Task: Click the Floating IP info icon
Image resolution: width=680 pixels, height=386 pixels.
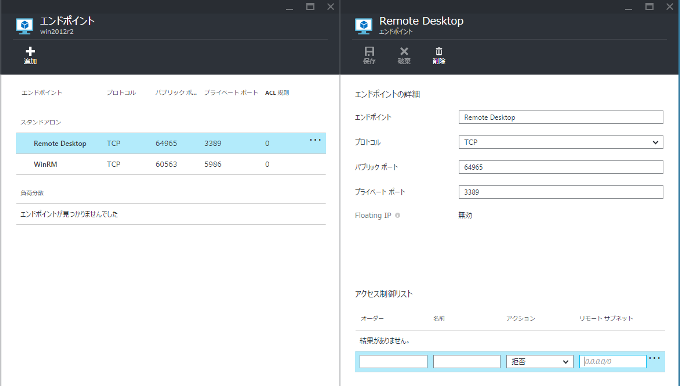Action: [x=397, y=216]
